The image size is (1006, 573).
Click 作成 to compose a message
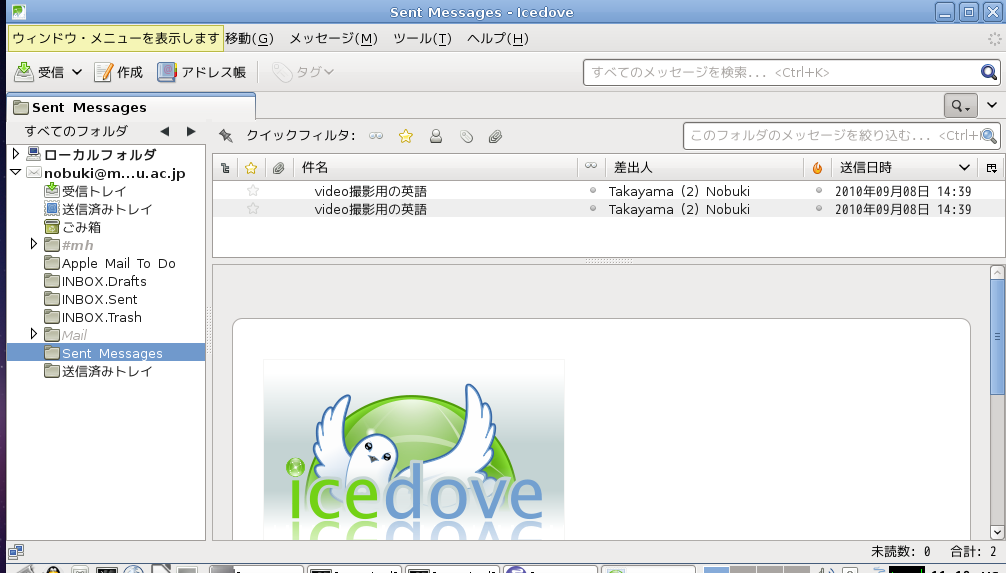(119, 72)
